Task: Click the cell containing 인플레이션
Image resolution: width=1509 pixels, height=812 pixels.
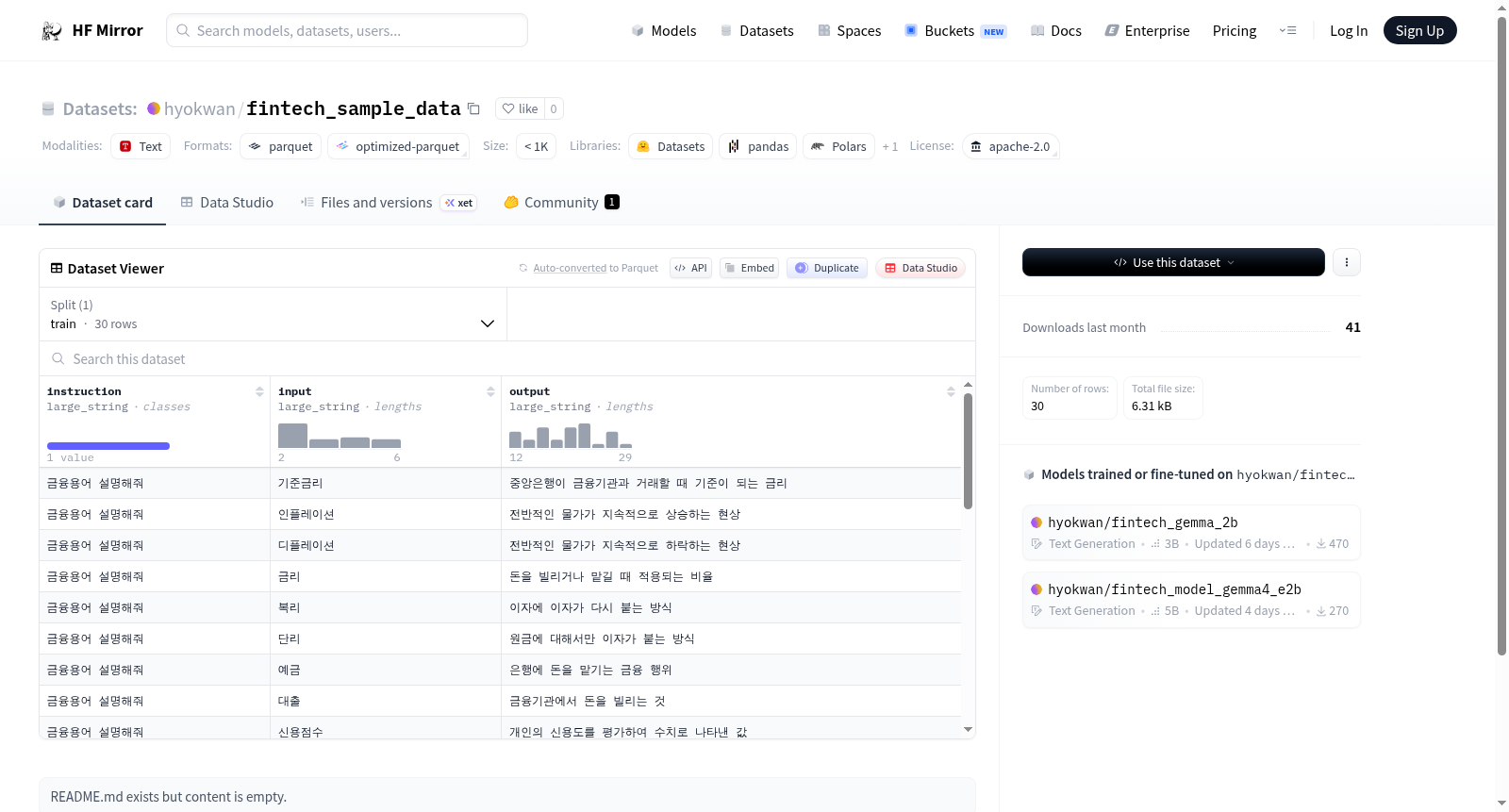Action: coord(386,514)
